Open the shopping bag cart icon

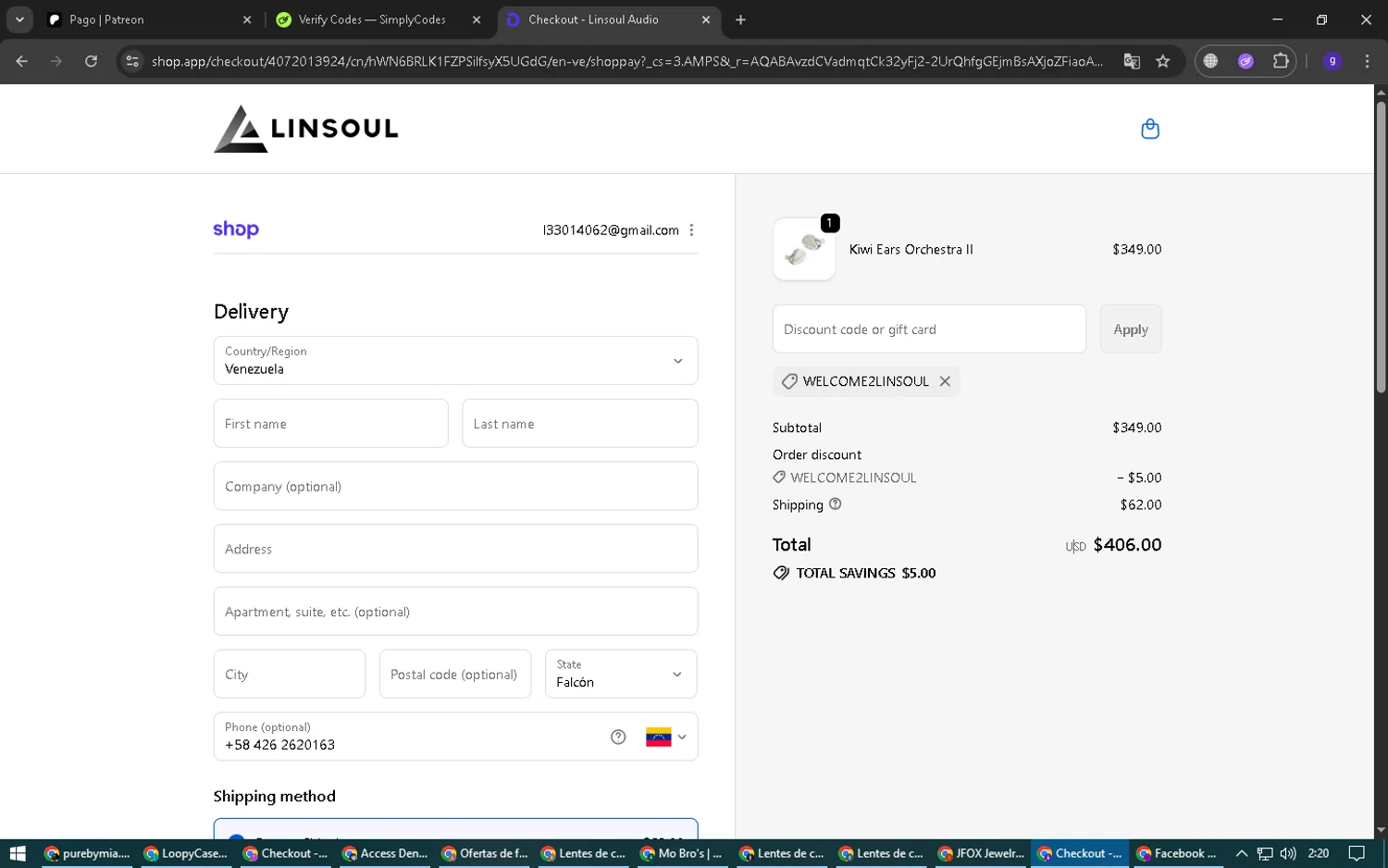[1150, 129]
